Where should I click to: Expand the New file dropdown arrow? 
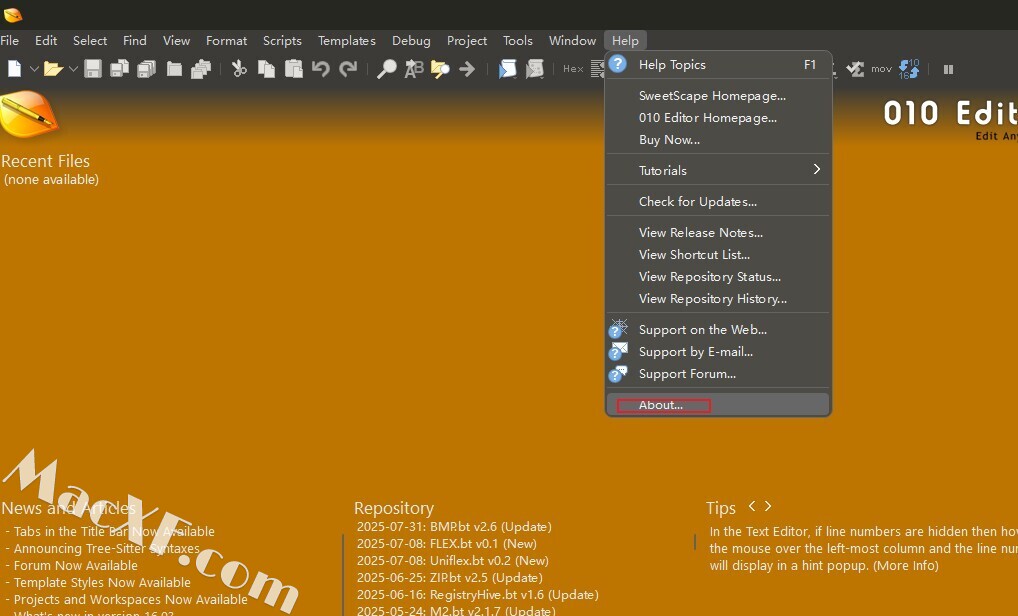(34, 69)
